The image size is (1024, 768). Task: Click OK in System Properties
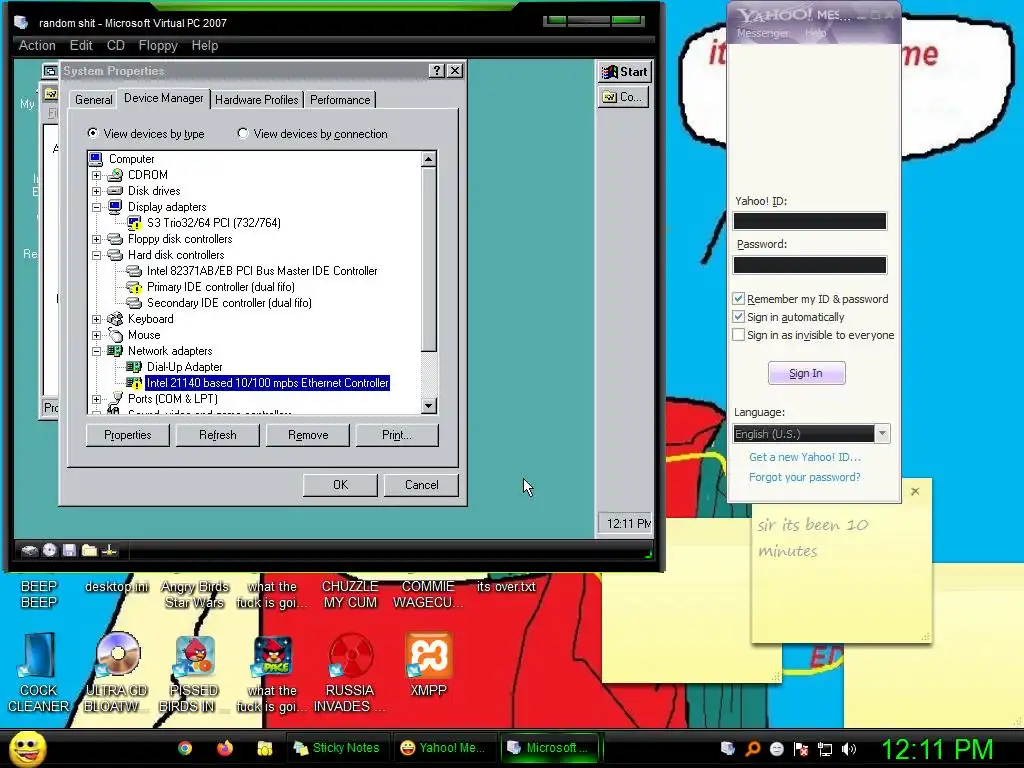(340, 485)
